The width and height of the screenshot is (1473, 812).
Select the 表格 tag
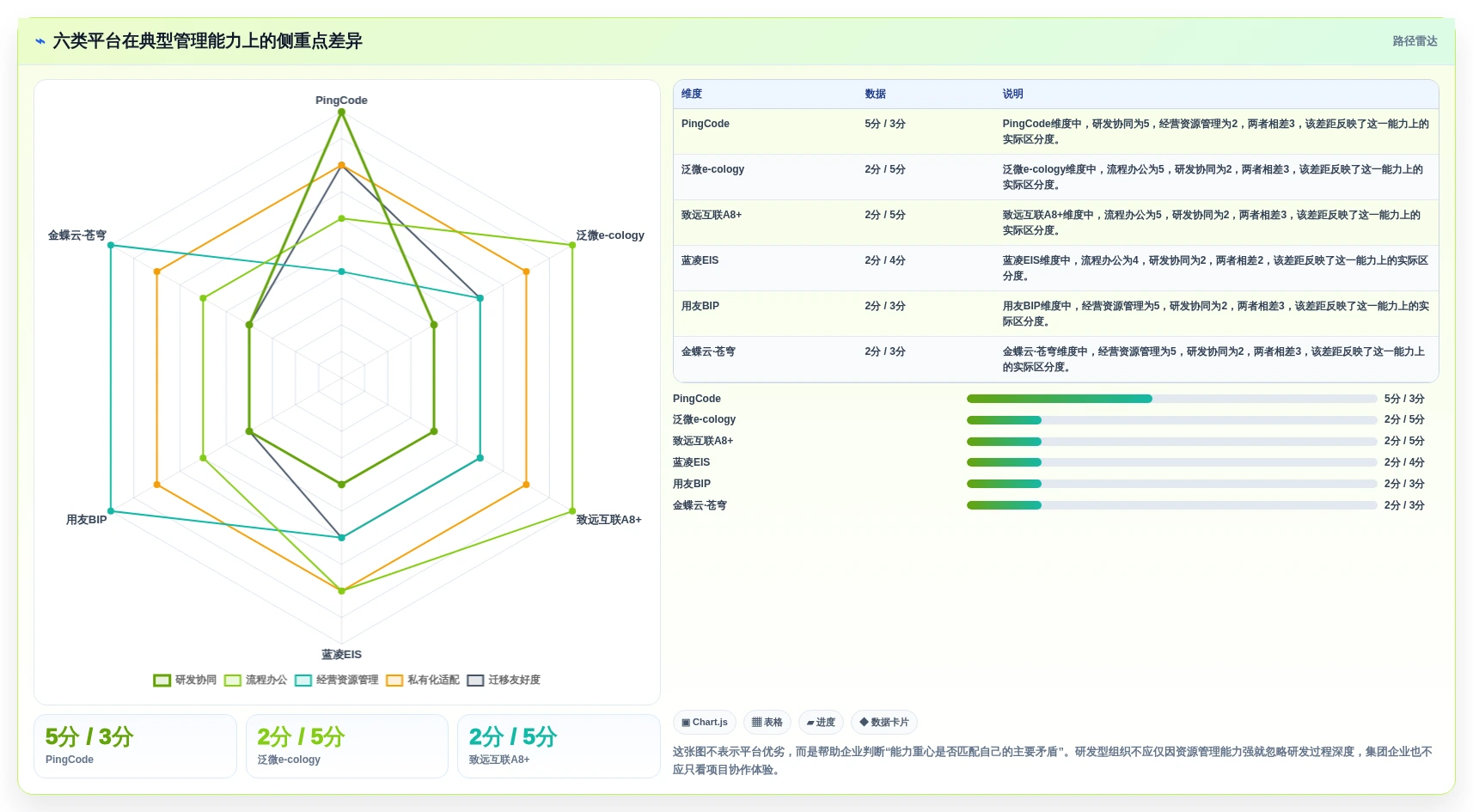[767, 723]
